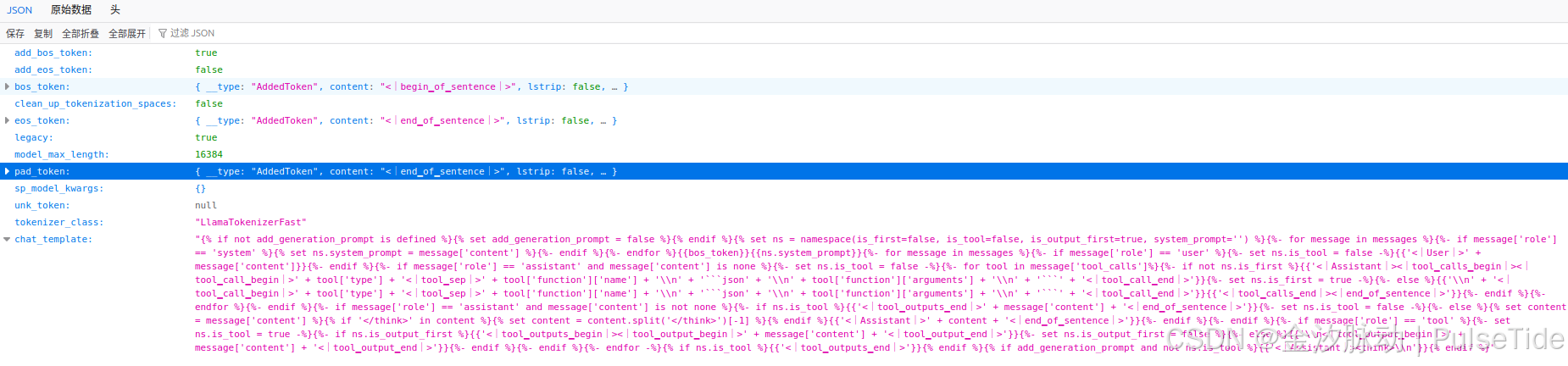
Task: Click the false value of clean_up_tokenization_spaces
Action: (x=209, y=103)
